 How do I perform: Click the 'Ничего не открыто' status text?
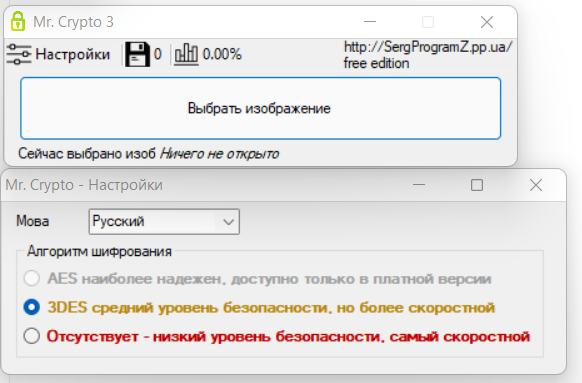tap(219, 154)
